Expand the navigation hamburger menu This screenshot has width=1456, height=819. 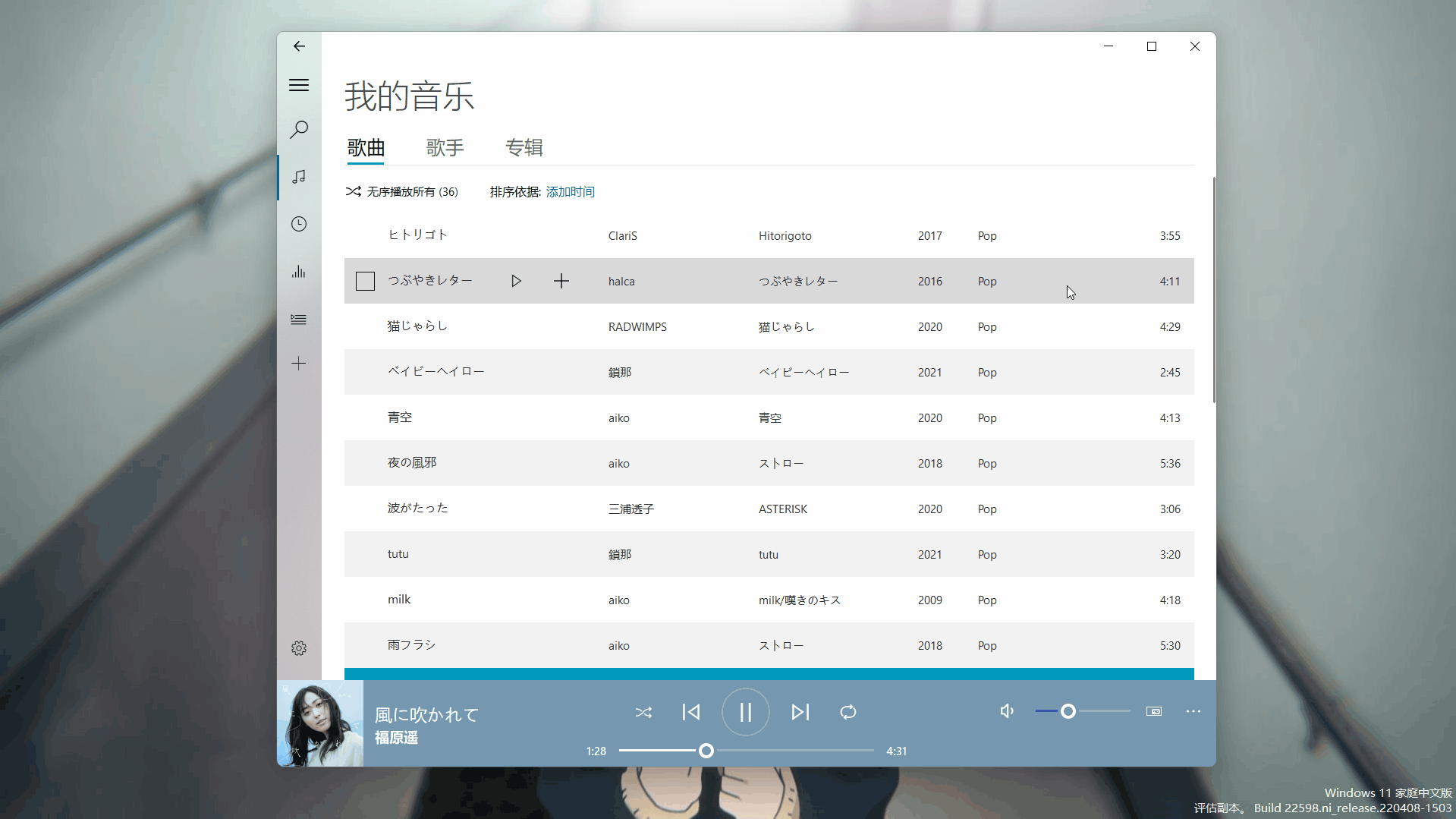(298, 84)
